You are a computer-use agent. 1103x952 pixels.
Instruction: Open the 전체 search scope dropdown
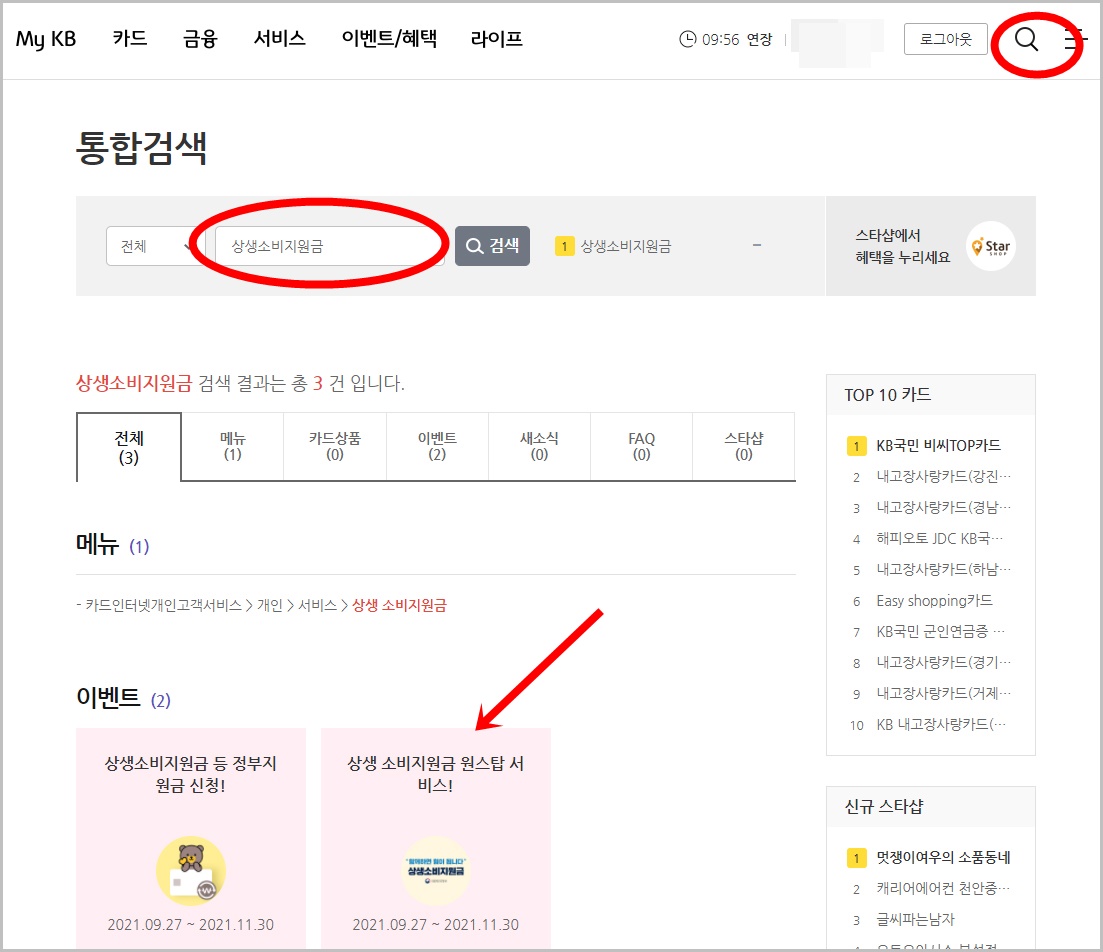153,246
